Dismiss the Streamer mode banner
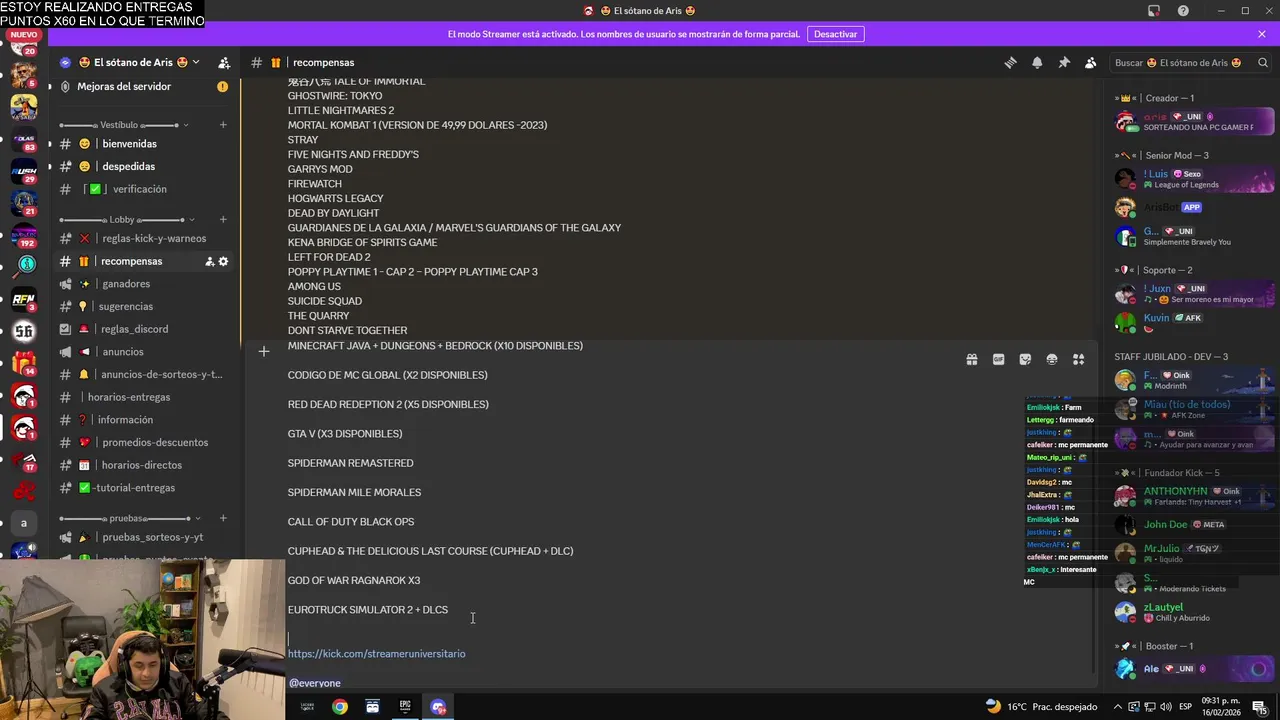Image resolution: width=1280 pixels, height=720 pixels. (x=1262, y=34)
